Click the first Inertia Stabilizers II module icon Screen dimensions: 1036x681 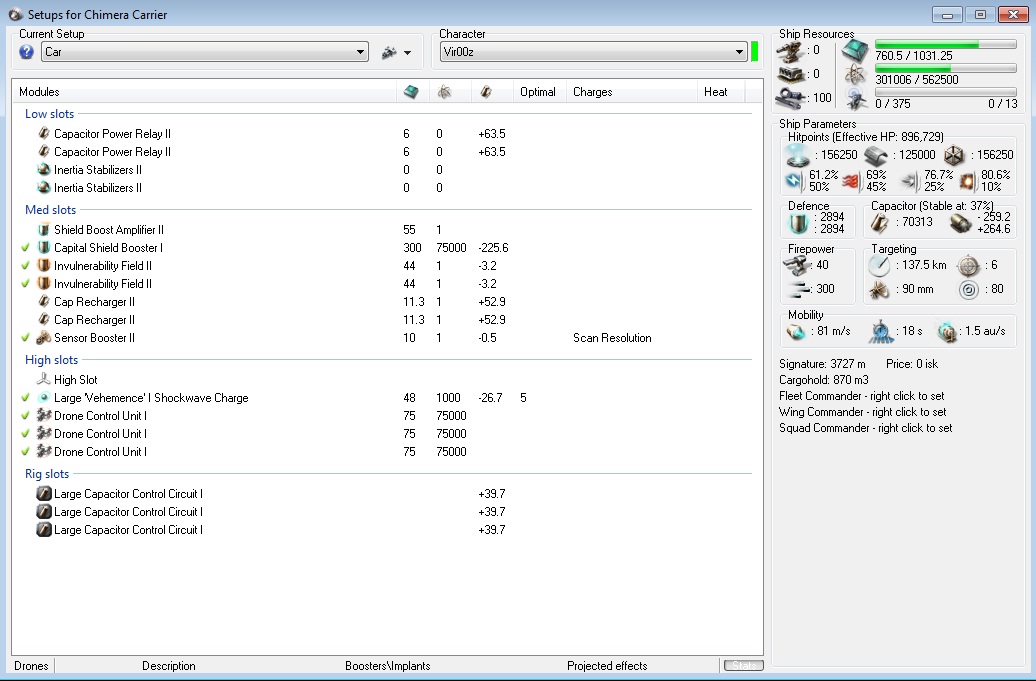44,170
